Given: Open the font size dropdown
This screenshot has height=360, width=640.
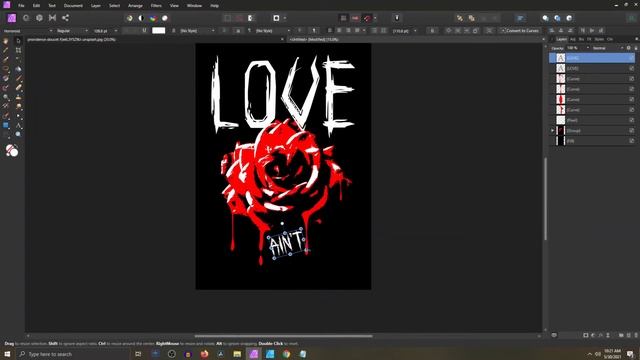Looking at the screenshot, I should click(x=105, y=31).
